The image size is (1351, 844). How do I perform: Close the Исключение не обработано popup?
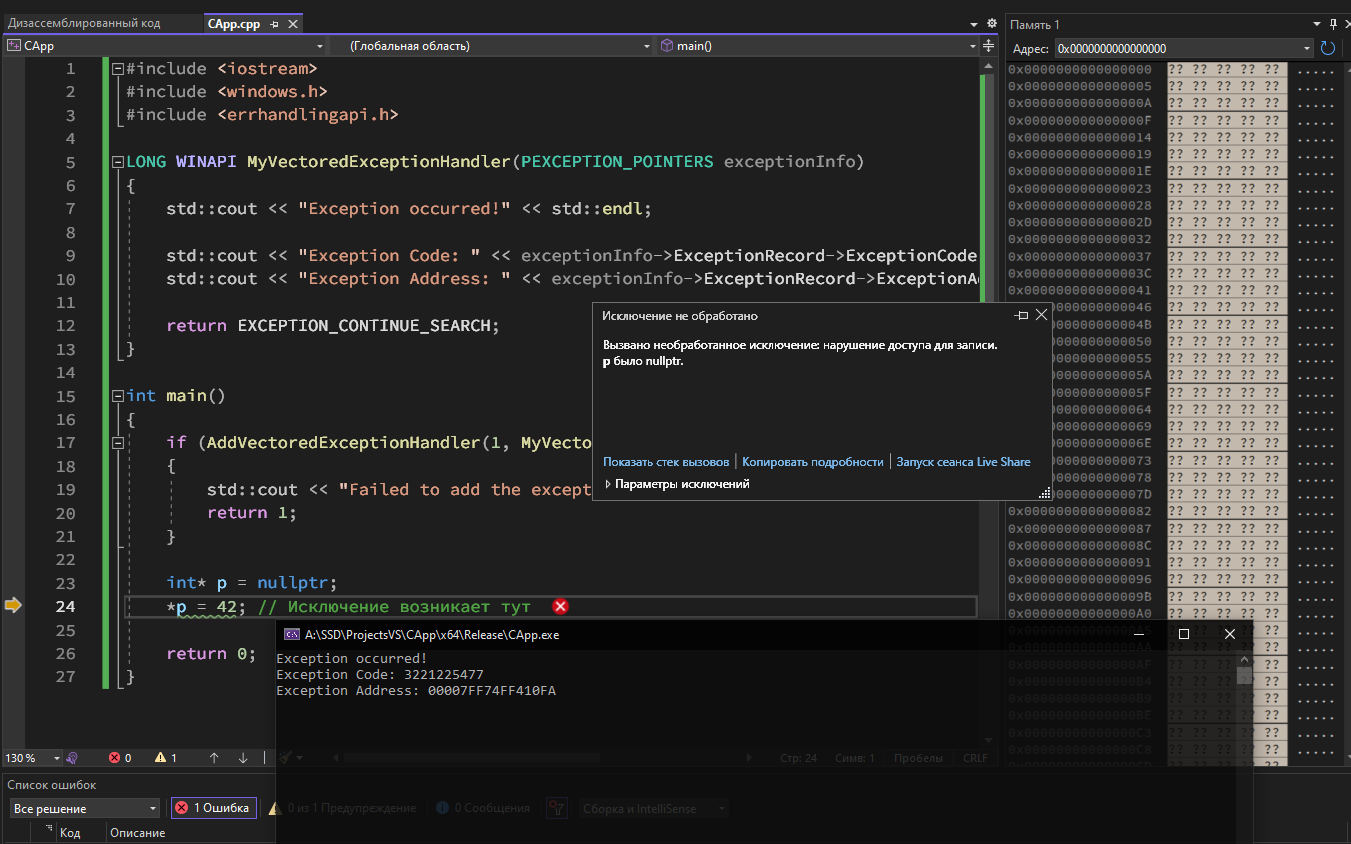[1041, 315]
